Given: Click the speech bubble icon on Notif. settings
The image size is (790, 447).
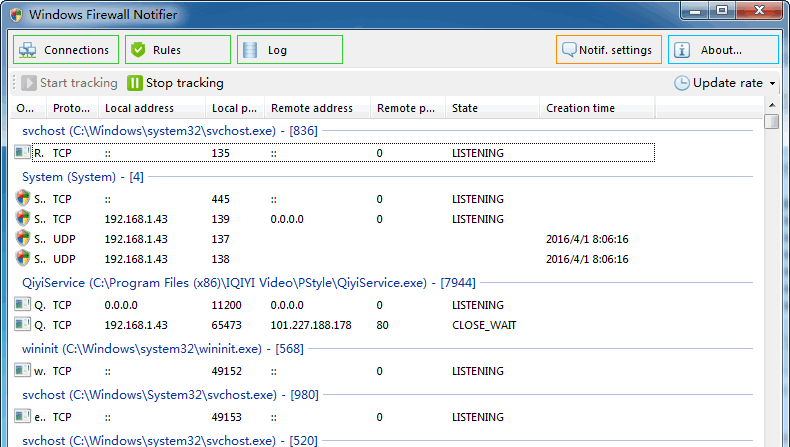Looking at the screenshot, I should 569,49.
